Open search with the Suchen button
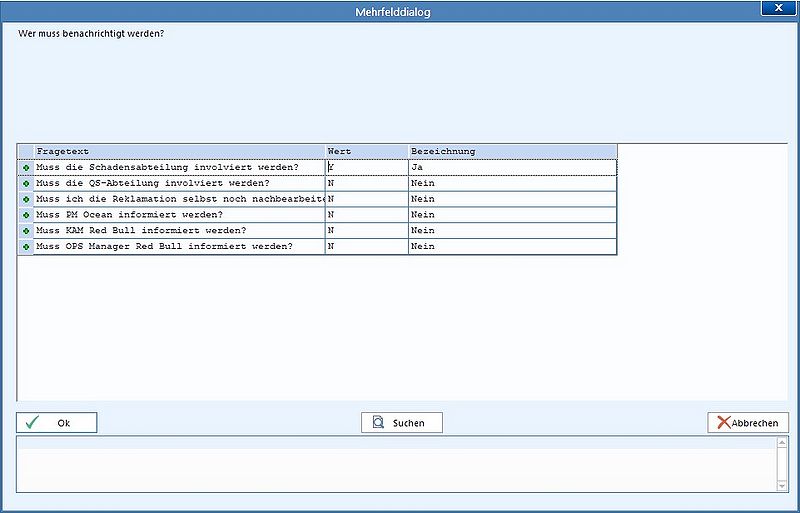Viewport: 800px width, 513px height. [402, 423]
